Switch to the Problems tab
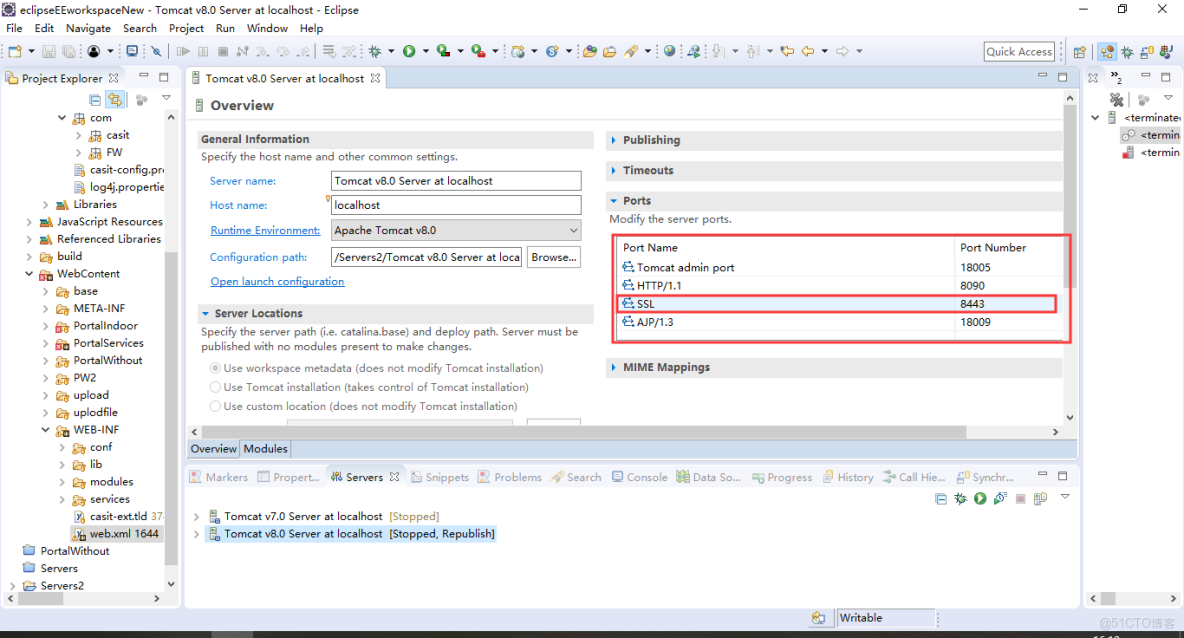Viewport: 1184px width, 638px height. (510, 477)
